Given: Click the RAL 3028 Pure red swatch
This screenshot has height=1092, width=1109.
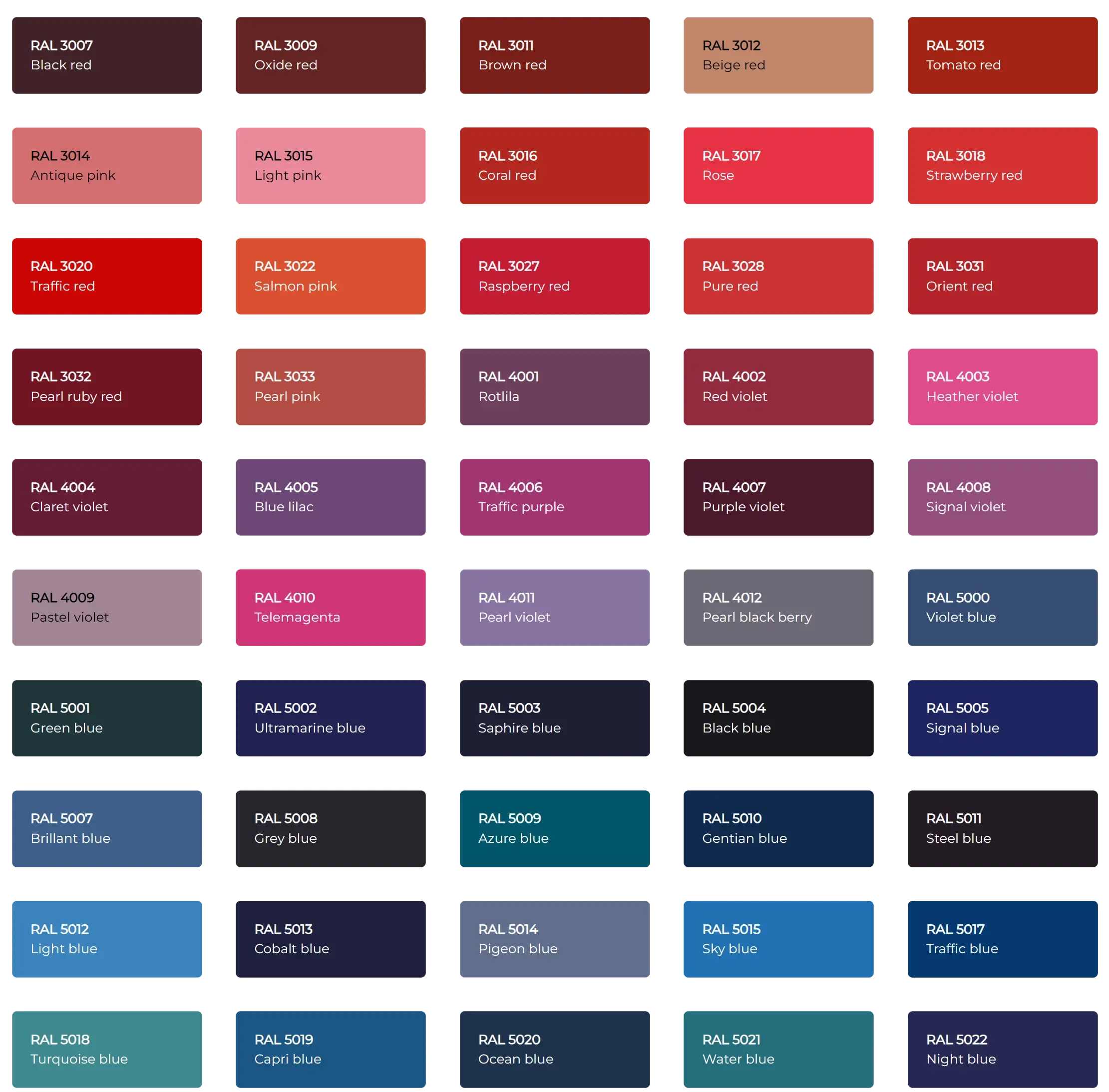Looking at the screenshot, I should coord(778,276).
